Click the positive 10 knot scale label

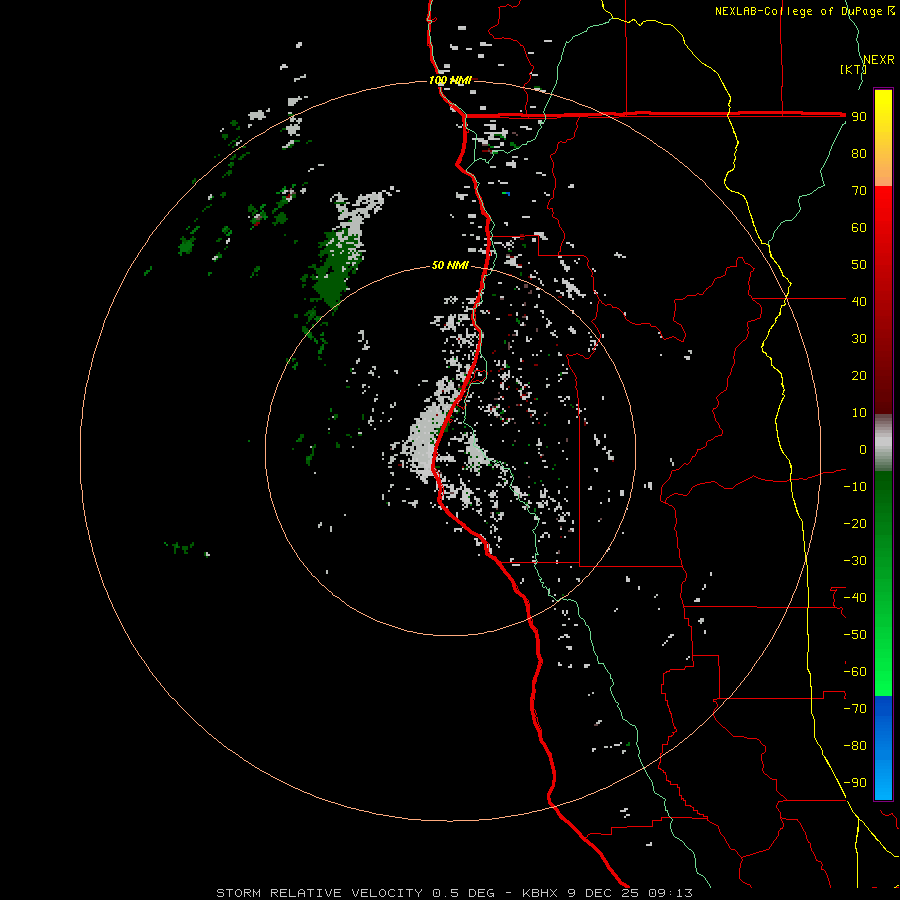(859, 413)
